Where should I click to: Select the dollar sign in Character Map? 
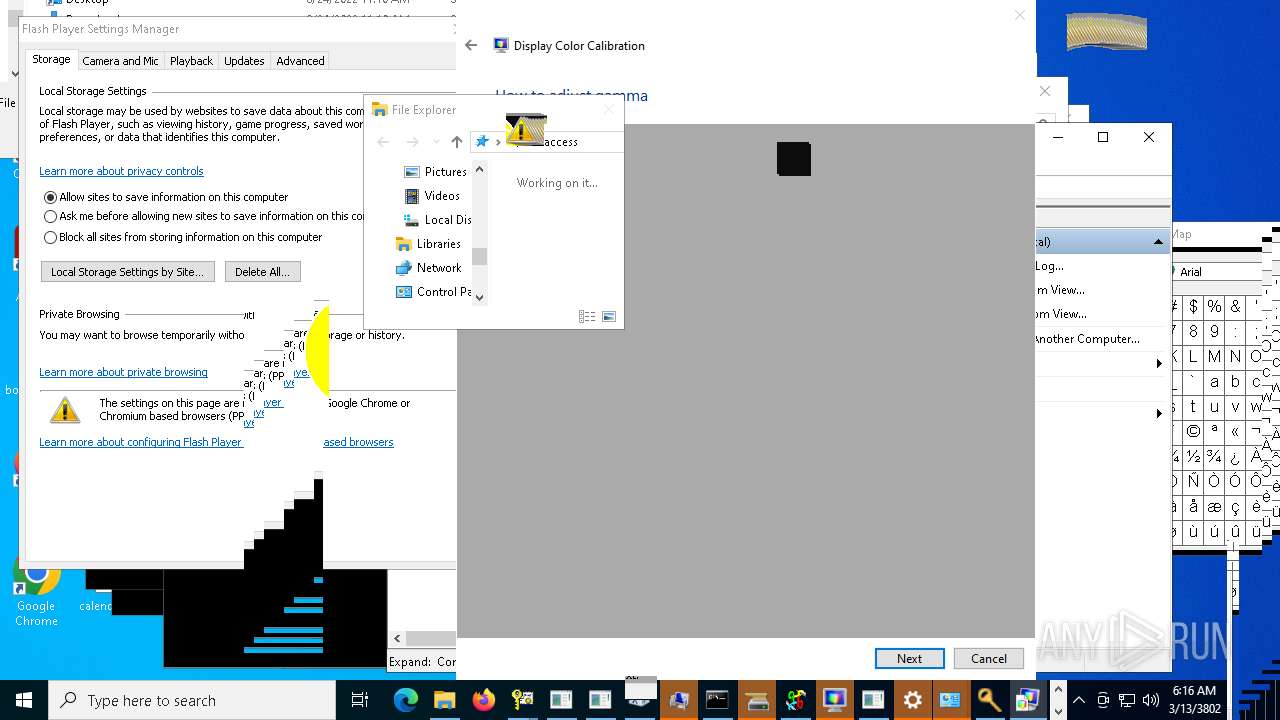click(x=1193, y=306)
